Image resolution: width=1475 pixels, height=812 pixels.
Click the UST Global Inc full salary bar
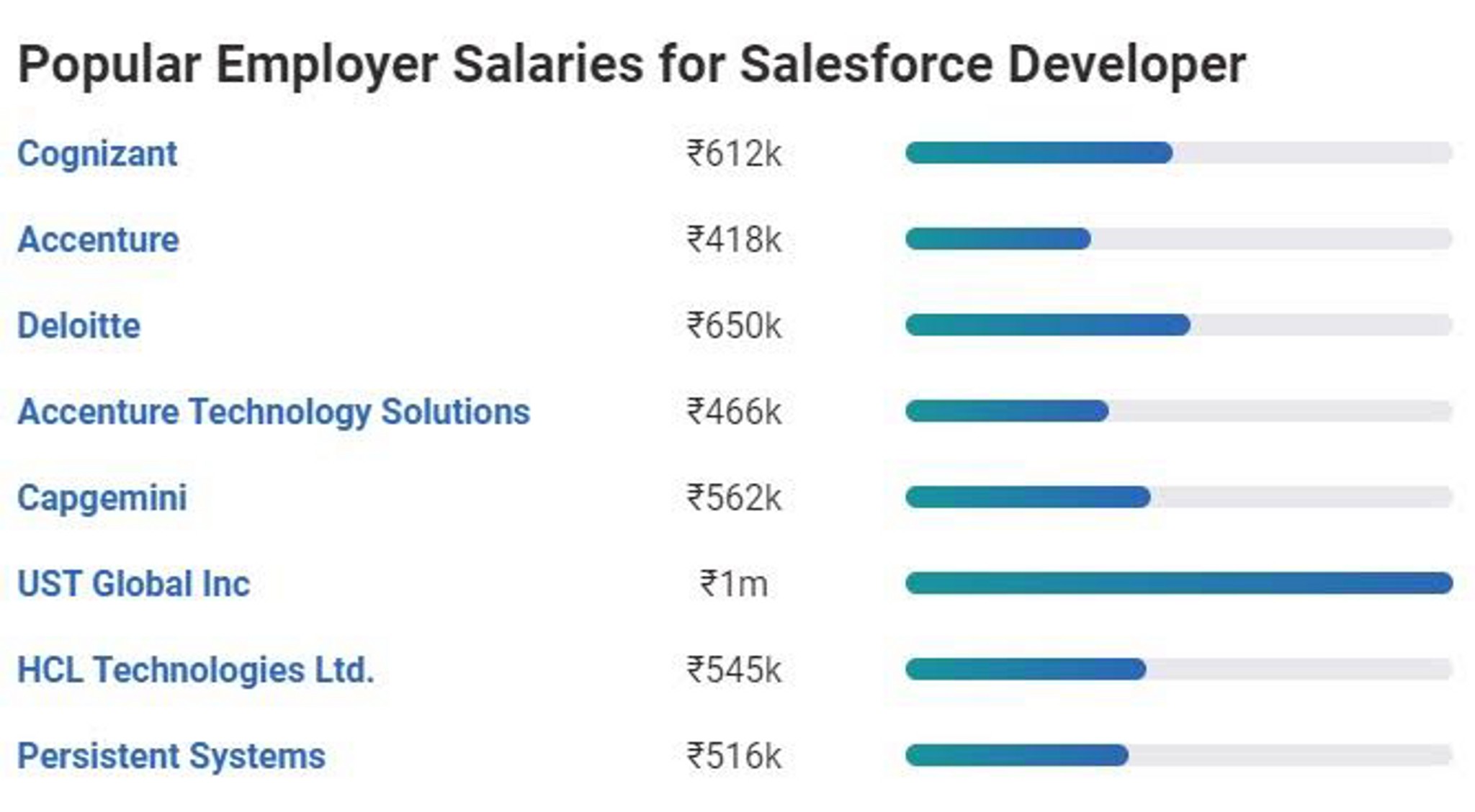tap(1179, 583)
